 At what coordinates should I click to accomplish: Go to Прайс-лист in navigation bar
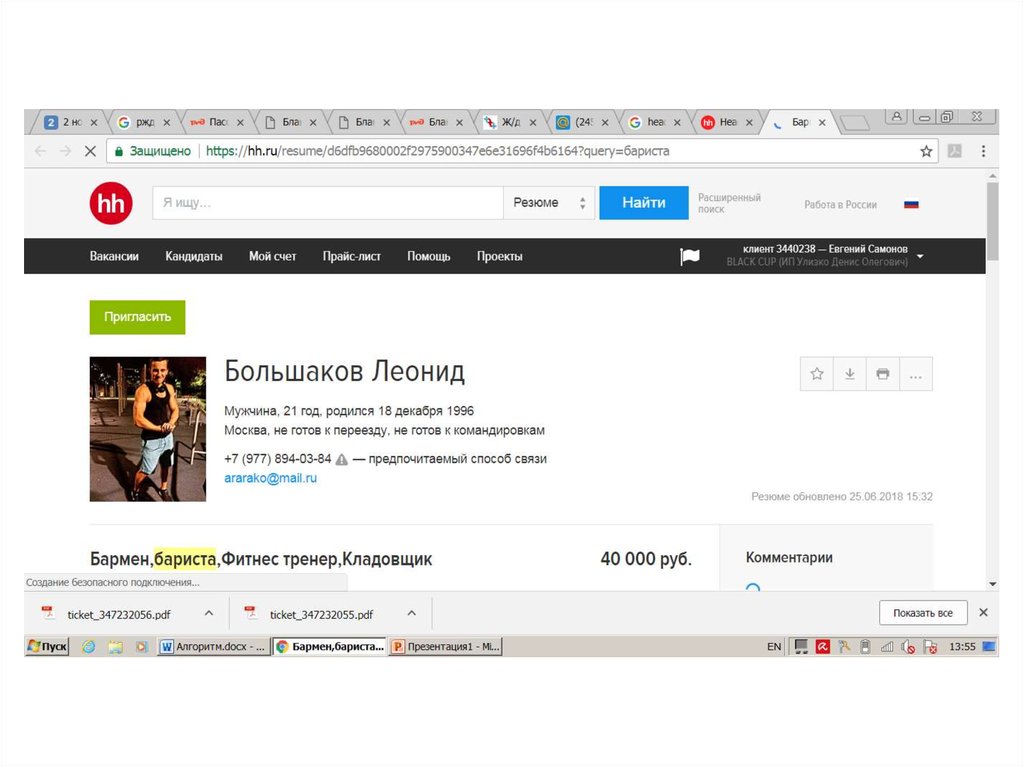coord(351,256)
